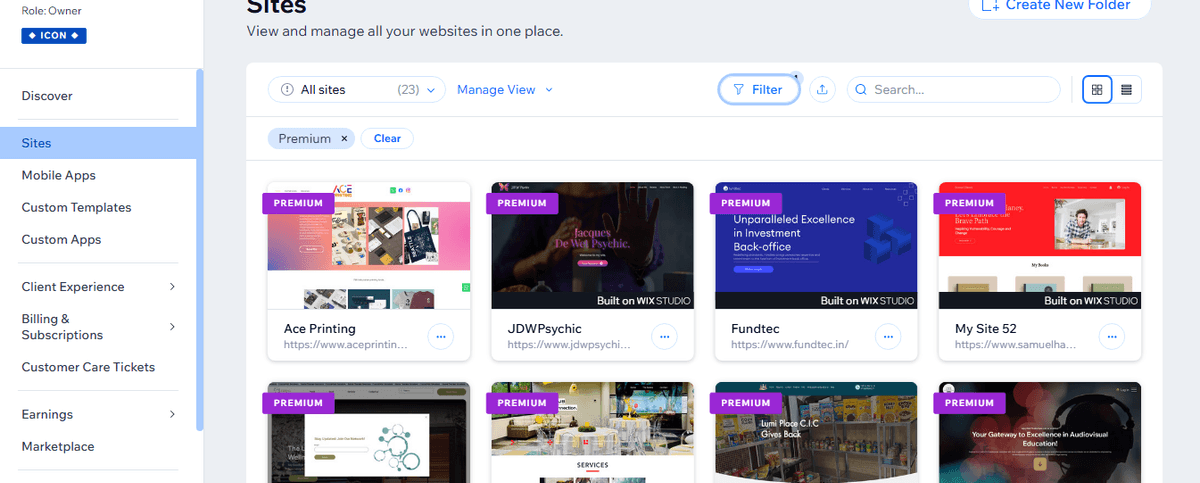Open the SERVICES event site thumbnail

(x=593, y=432)
